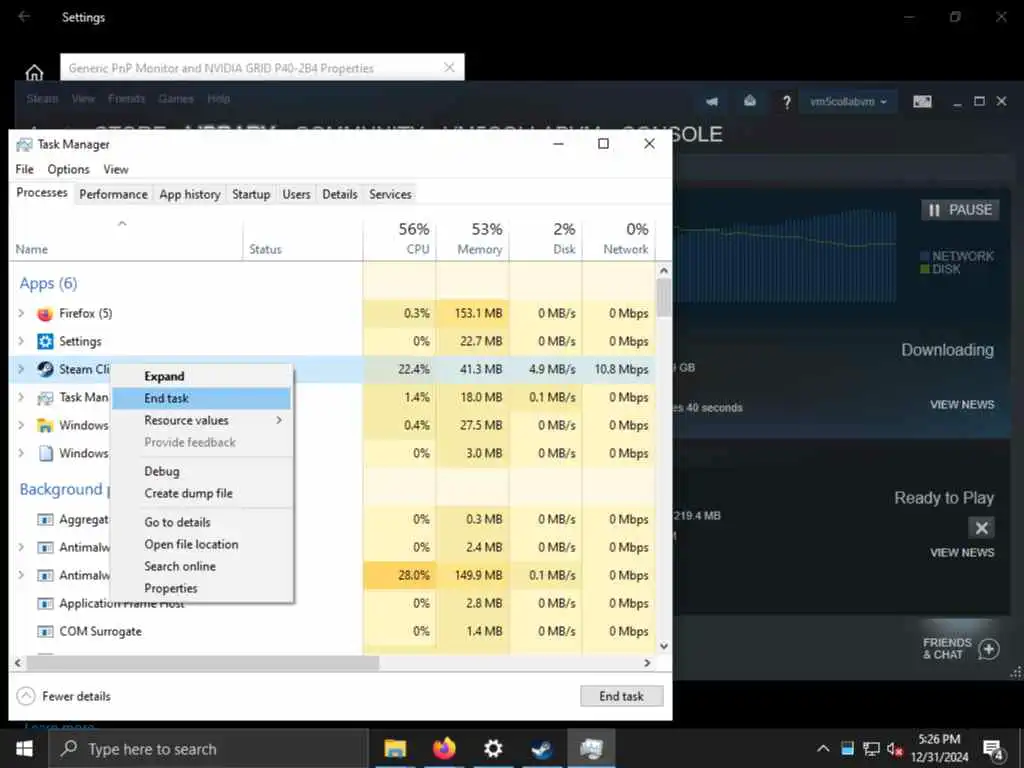The height and width of the screenshot is (768, 1024).
Task: Show hidden system tray icons
Action: [x=824, y=749]
